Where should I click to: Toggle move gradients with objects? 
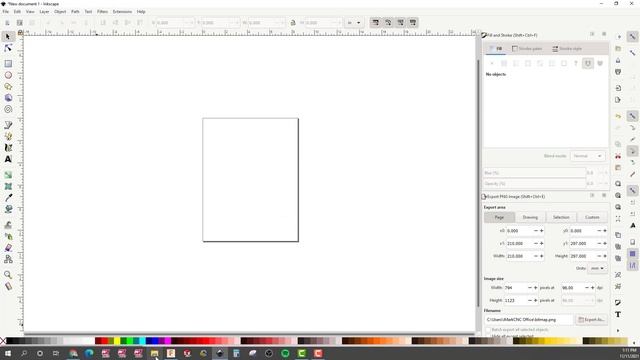point(400,22)
